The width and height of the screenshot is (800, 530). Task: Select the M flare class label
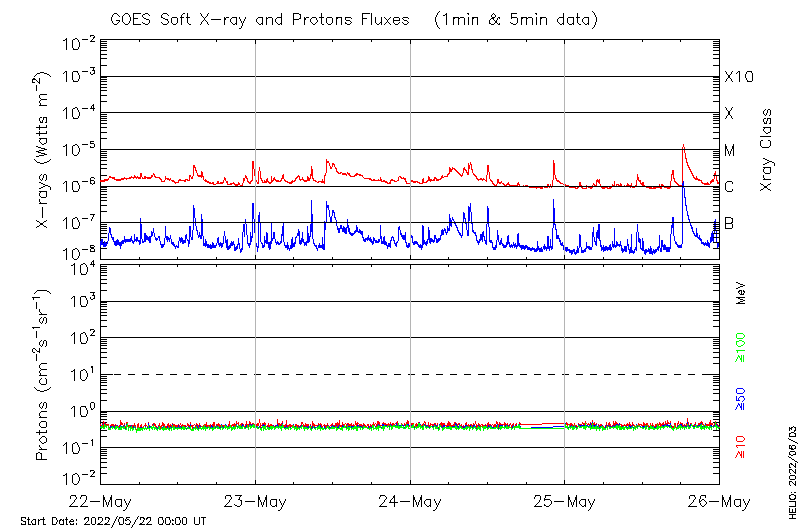730,151
